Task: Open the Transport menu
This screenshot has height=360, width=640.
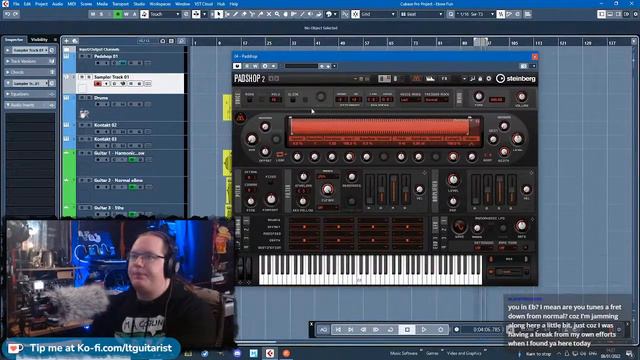Action: click(x=120, y=4)
